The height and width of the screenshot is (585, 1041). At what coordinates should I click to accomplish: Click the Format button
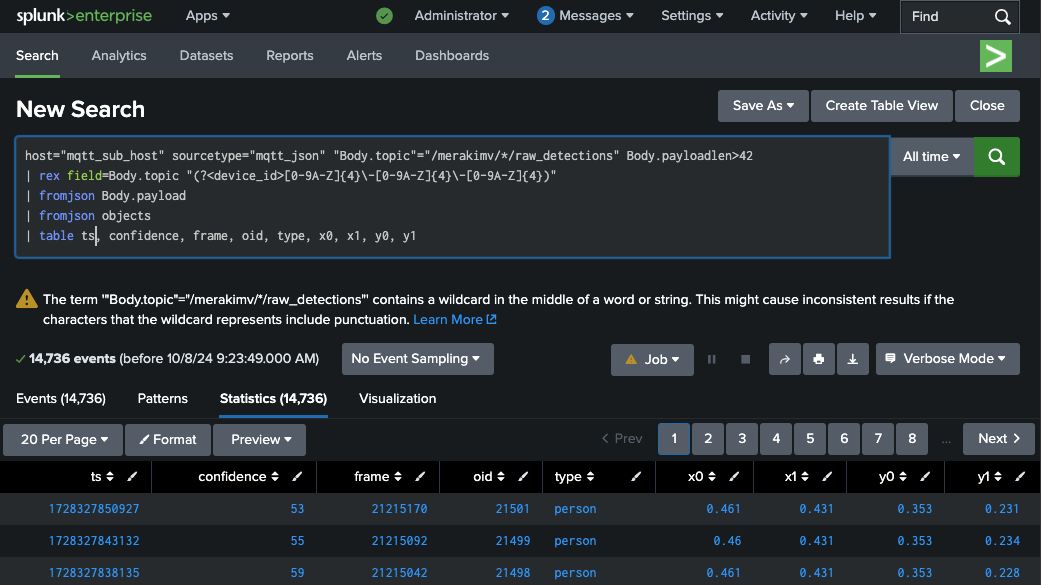point(168,440)
